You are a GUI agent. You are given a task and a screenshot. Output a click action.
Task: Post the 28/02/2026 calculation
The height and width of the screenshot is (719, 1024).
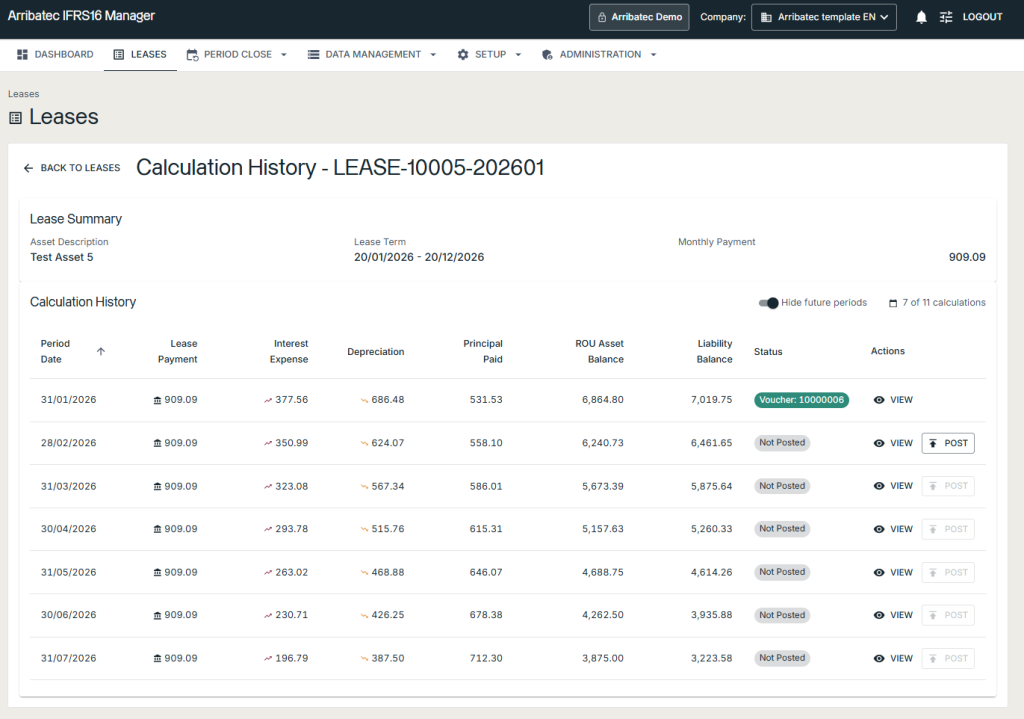948,443
